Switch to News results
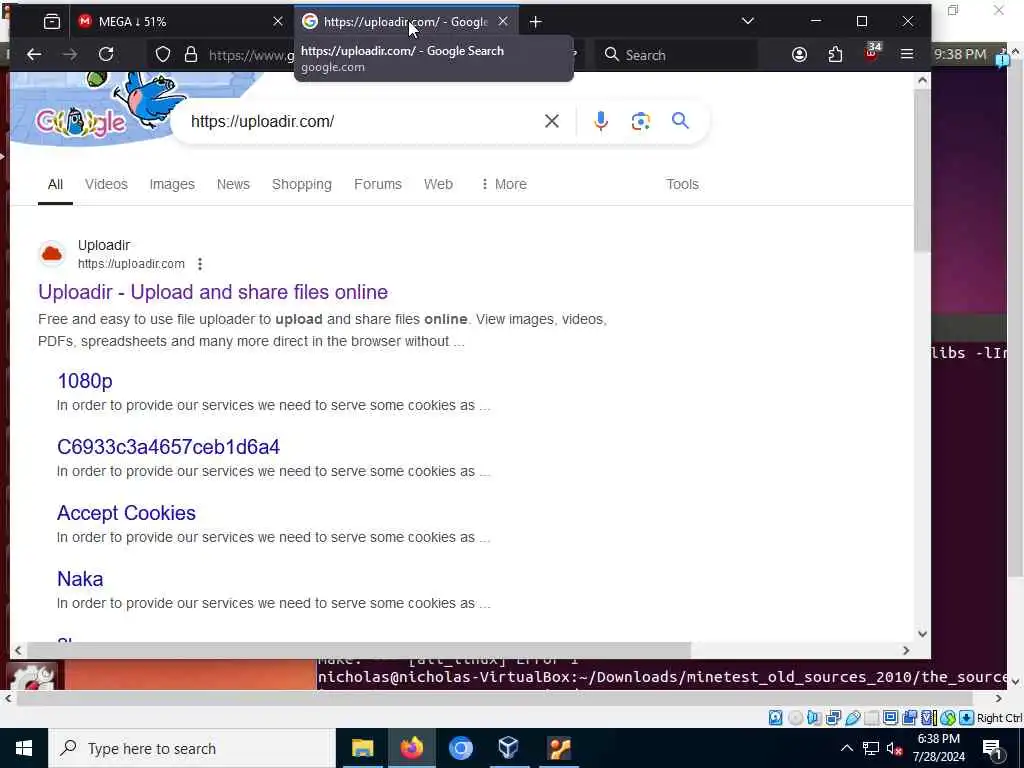This screenshot has width=1024, height=768. click(x=233, y=184)
